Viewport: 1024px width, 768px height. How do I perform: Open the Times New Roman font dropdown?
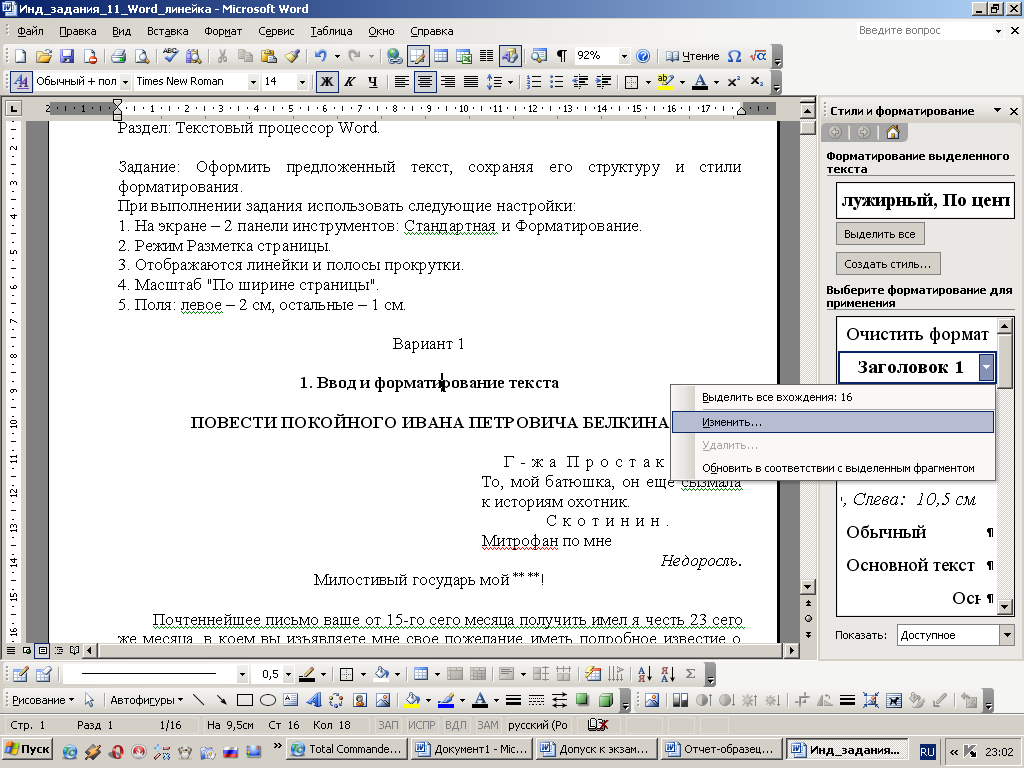click(x=253, y=82)
